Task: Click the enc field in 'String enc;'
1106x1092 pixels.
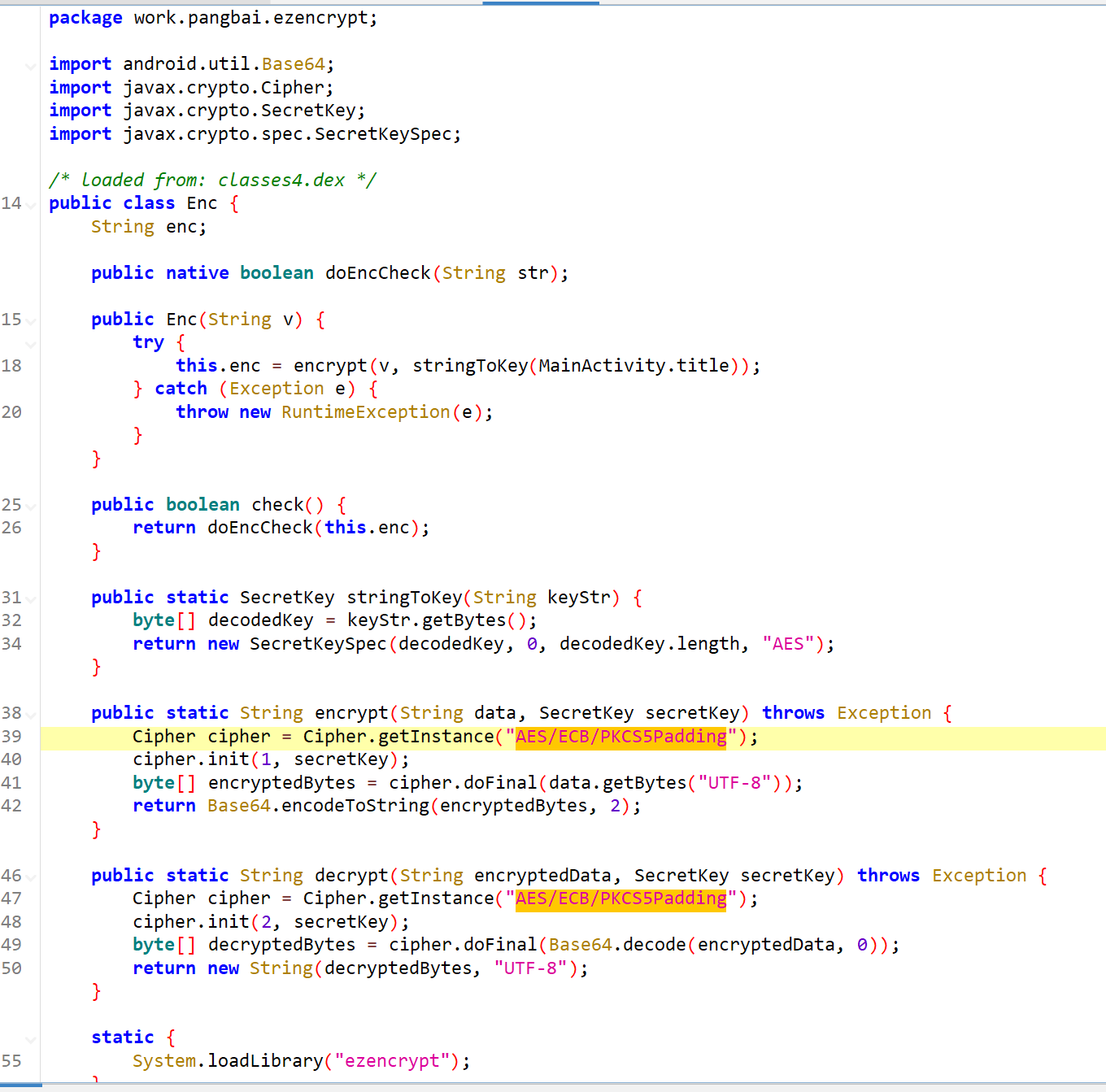Action: point(182,227)
